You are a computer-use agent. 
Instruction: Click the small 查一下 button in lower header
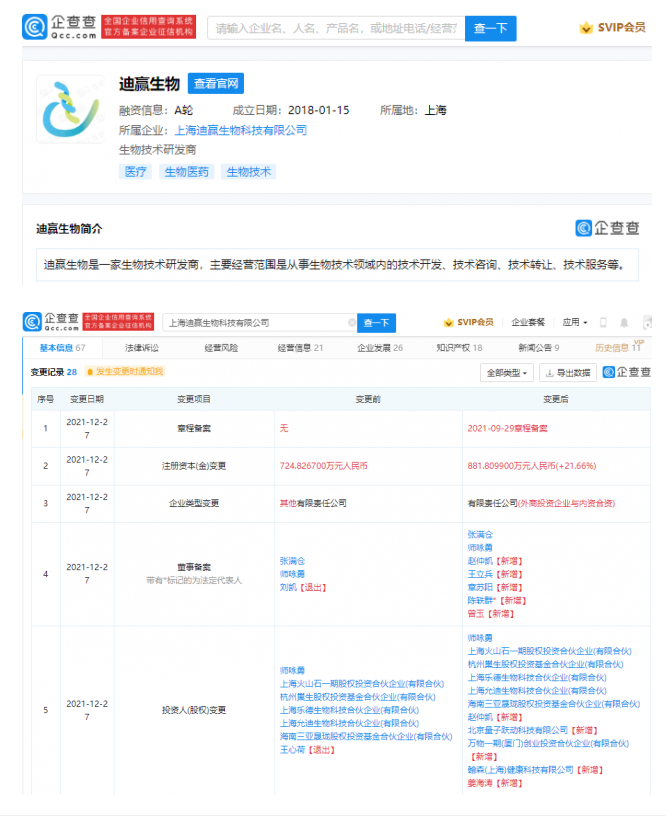[x=376, y=323]
